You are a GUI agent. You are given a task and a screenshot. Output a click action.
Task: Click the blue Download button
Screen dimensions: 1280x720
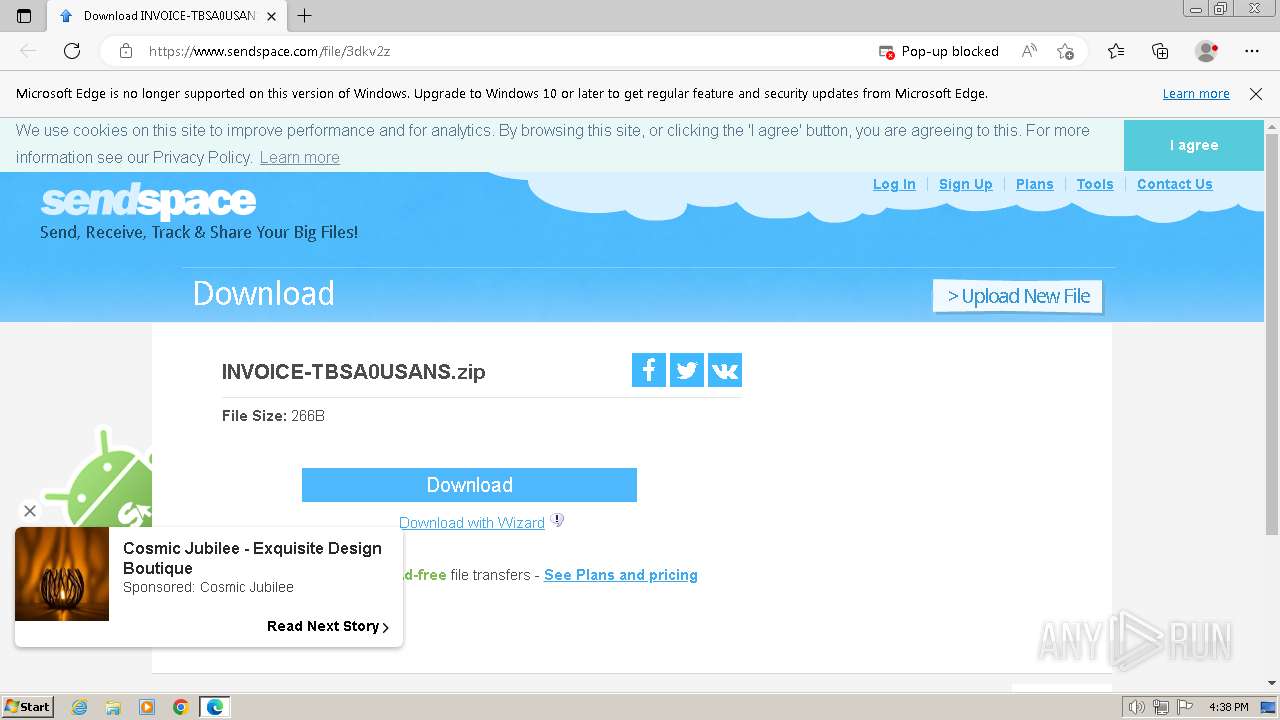(x=469, y=485)
